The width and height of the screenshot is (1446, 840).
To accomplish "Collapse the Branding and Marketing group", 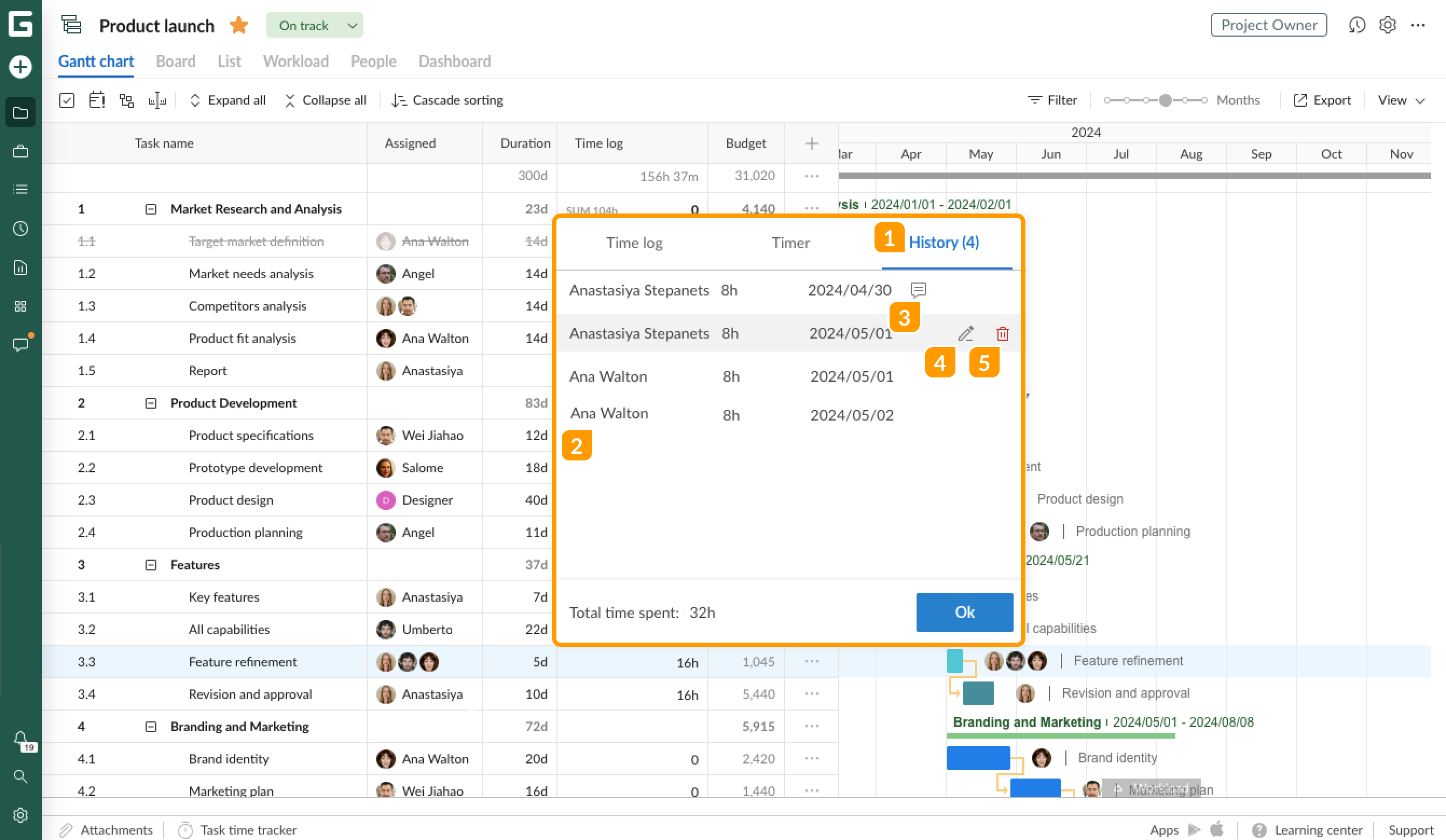I will [151, 726].
